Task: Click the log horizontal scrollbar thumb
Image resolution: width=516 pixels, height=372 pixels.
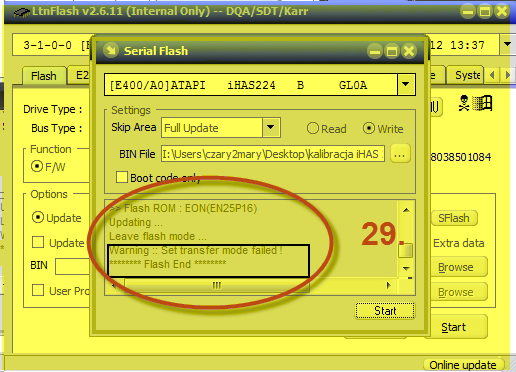Action: point(217,286)
